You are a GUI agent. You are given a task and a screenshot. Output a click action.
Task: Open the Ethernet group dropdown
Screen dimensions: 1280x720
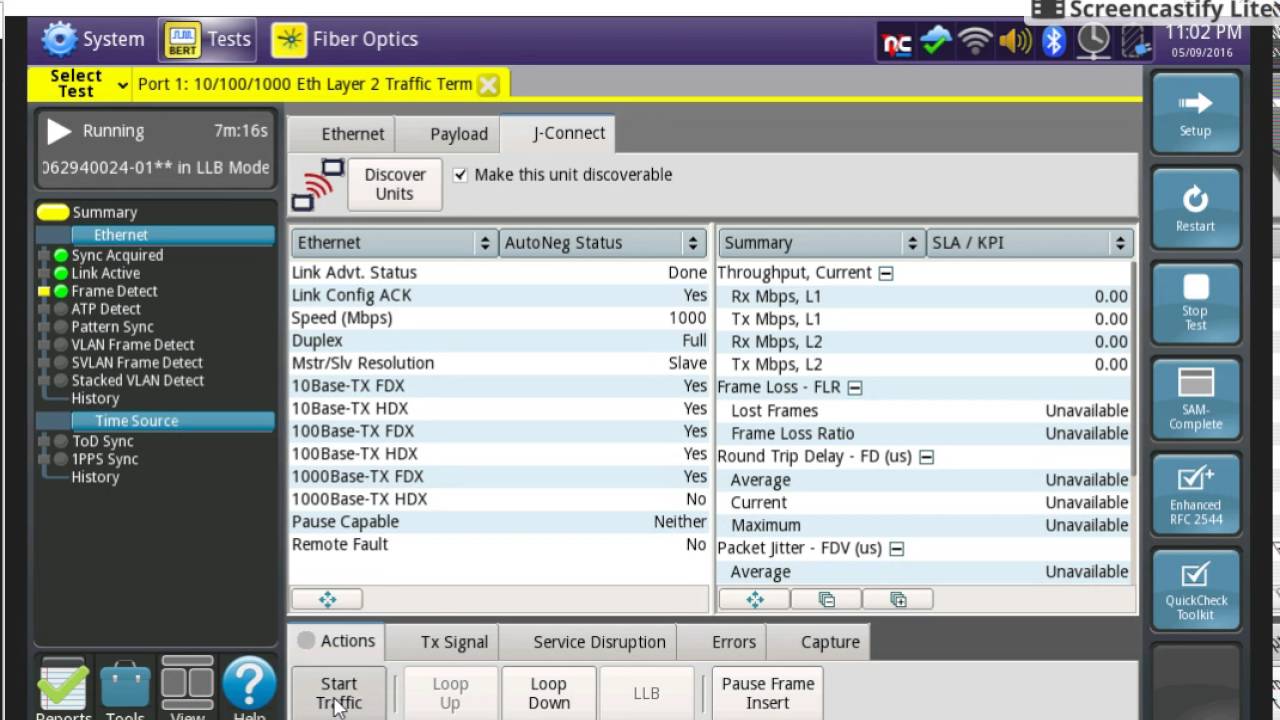[x=394, y=243]
